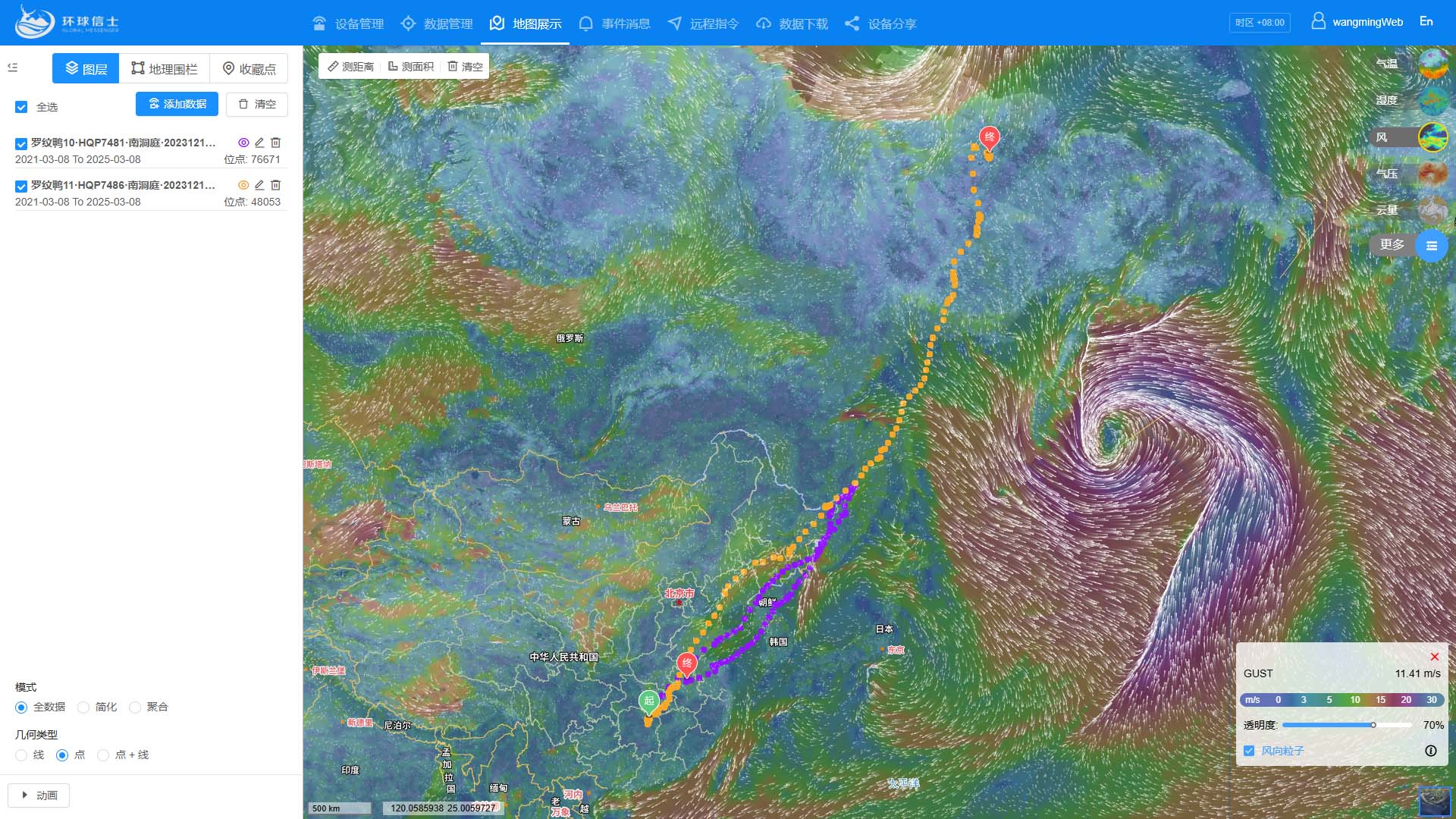Collapse the left sidebar with the collapse icon
The image size is (1456, 819).
coord(13,67)
